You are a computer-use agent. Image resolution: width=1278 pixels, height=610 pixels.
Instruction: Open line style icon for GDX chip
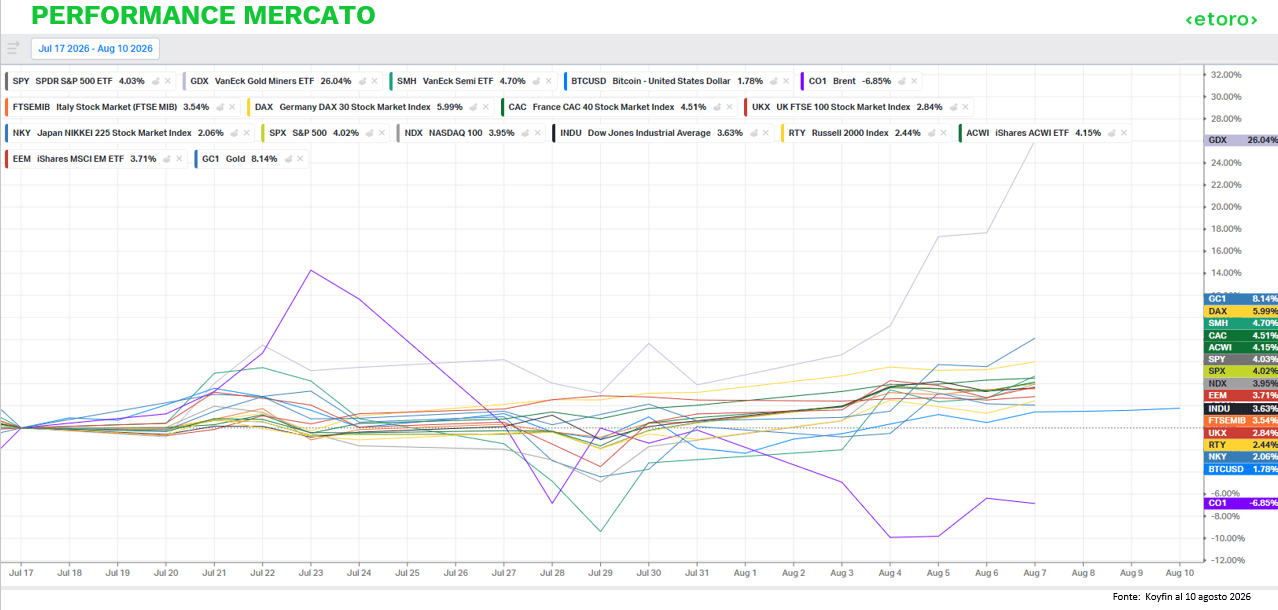click(x=362, y=81)
